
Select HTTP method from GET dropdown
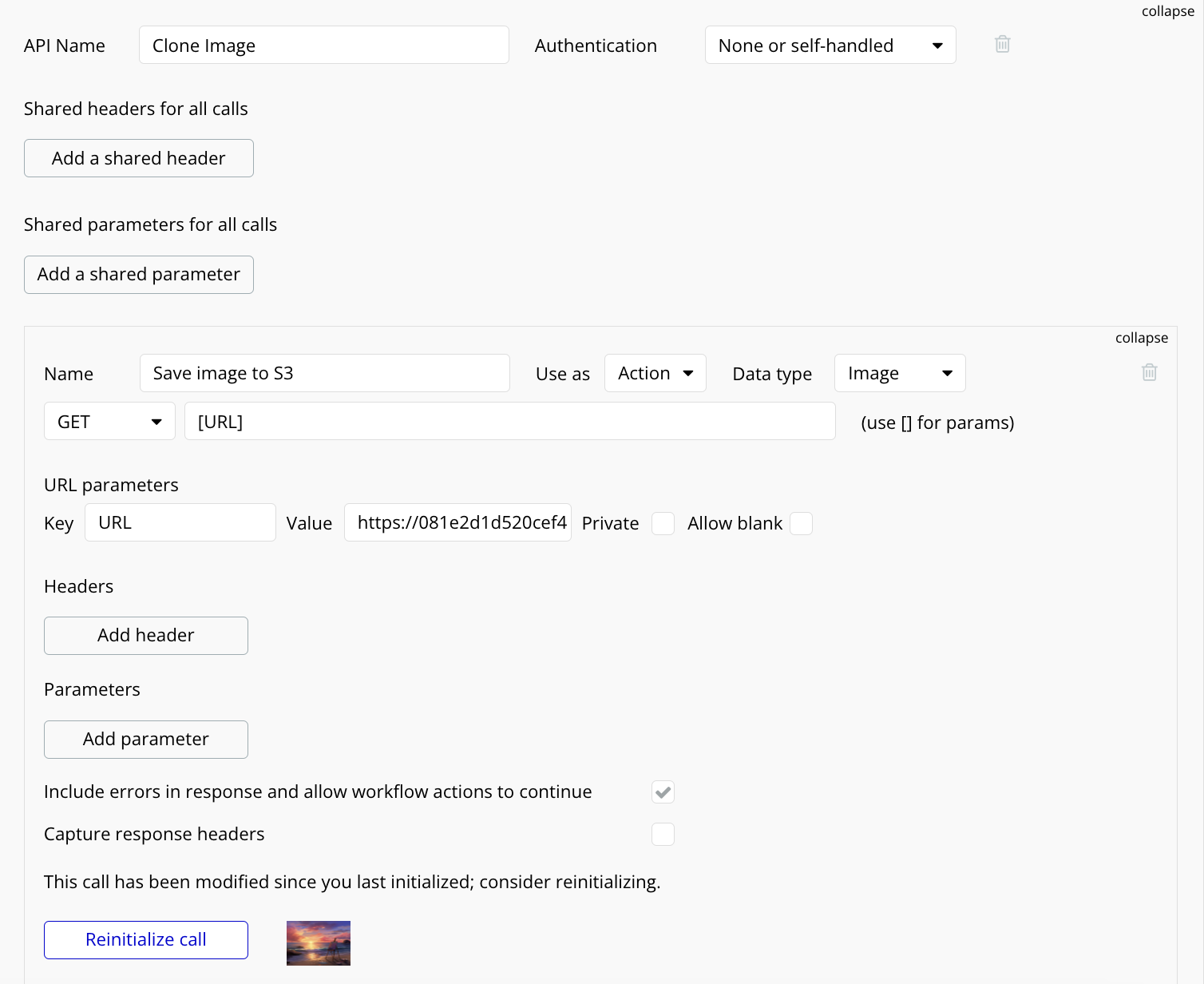(109, 422)
